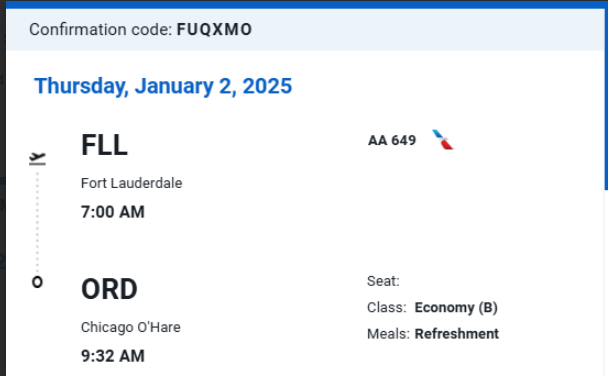The height and width of the screenshot is (376, 608).
Task: Click the Fort Lauderdale city name
Action: [x=131, y=183]
